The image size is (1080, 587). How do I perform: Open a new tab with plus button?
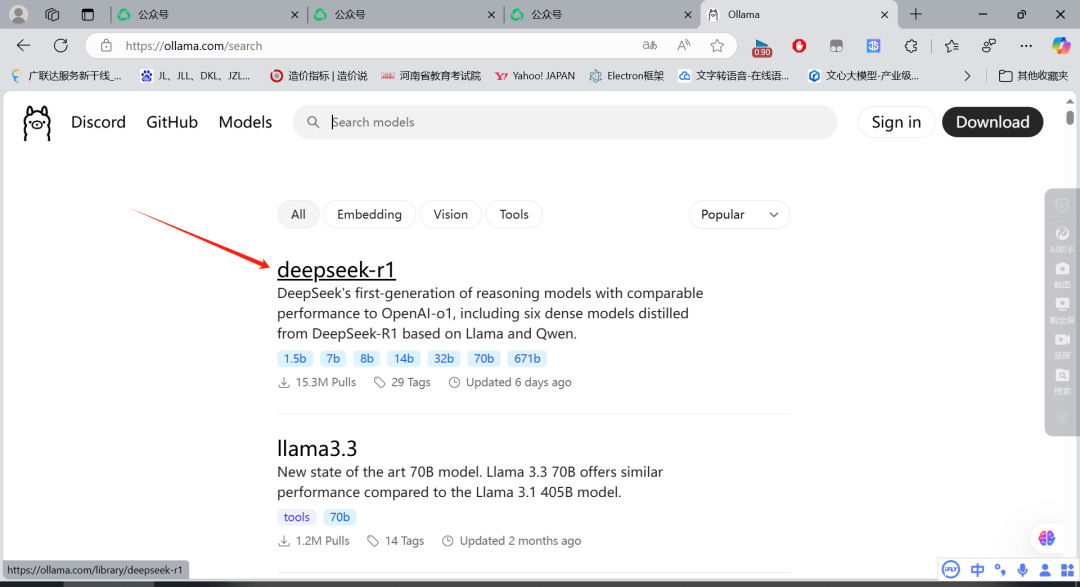[915, 14]
